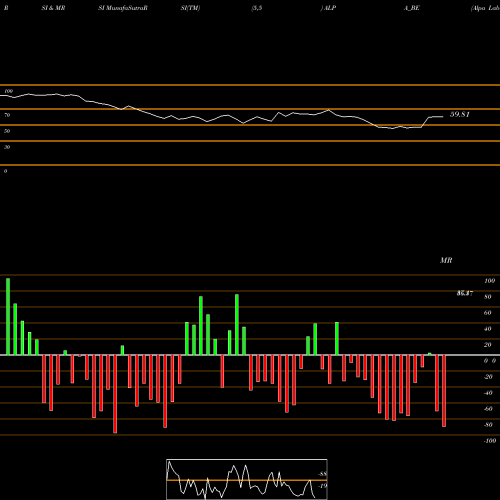Click the ')ALP' header text
This screenshot has width=500, height=500.
328,8
